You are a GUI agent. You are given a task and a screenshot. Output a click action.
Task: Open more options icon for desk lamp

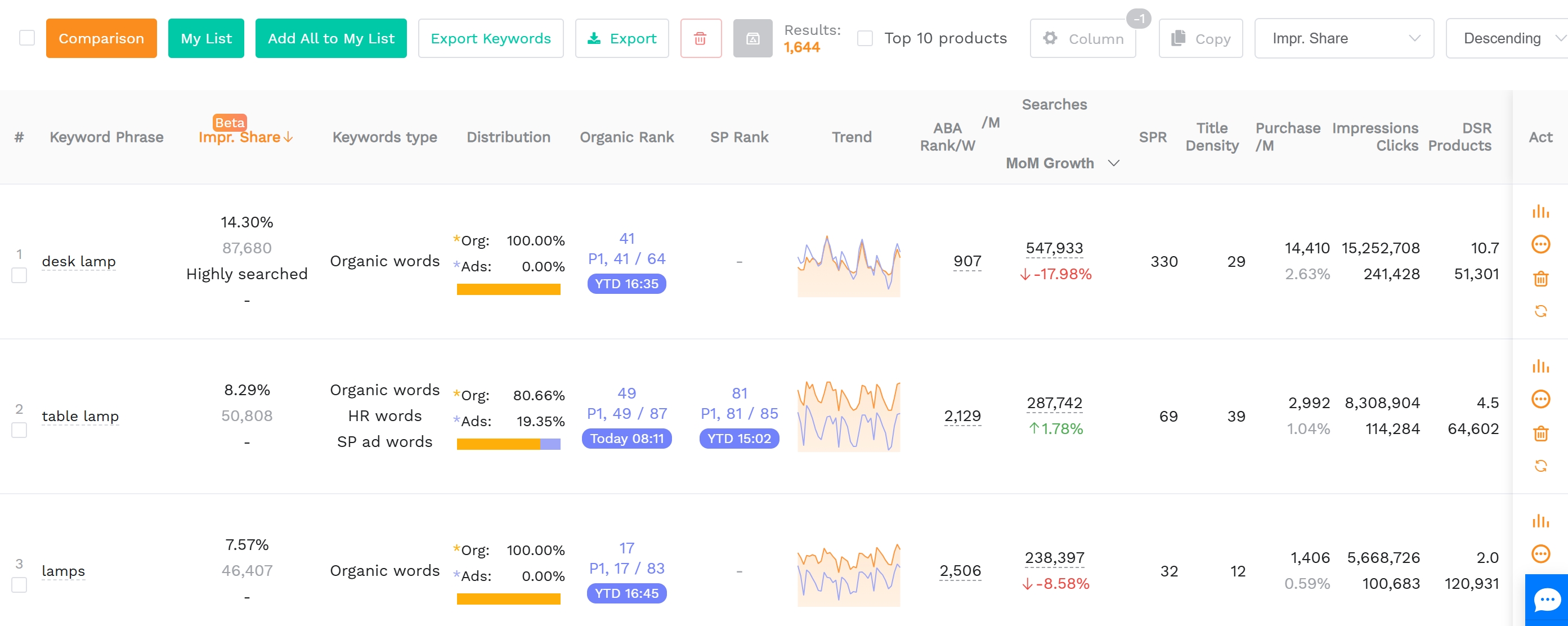tap(1540, 245)
